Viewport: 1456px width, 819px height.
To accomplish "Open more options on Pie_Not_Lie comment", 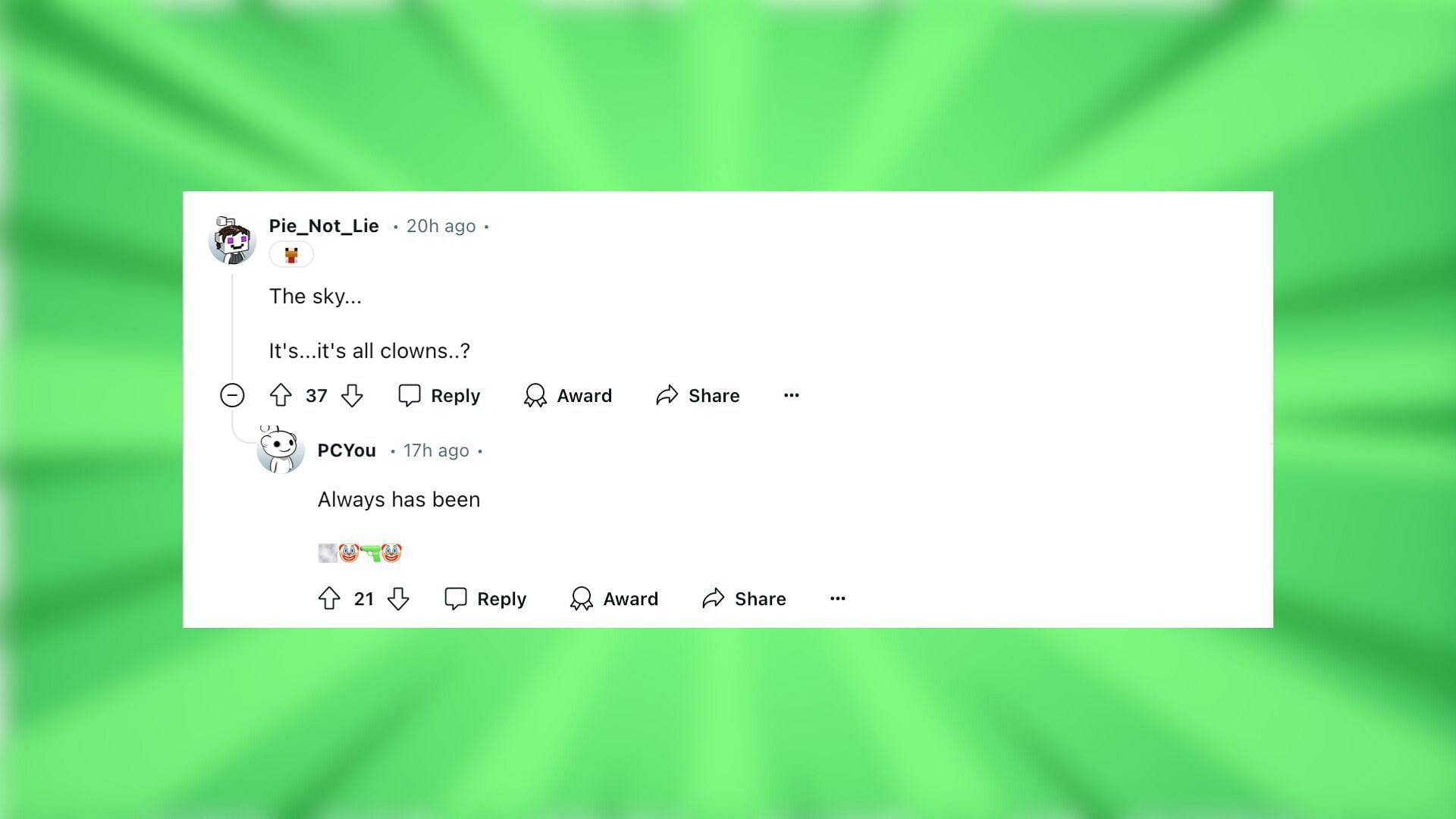I will (791, 394).
